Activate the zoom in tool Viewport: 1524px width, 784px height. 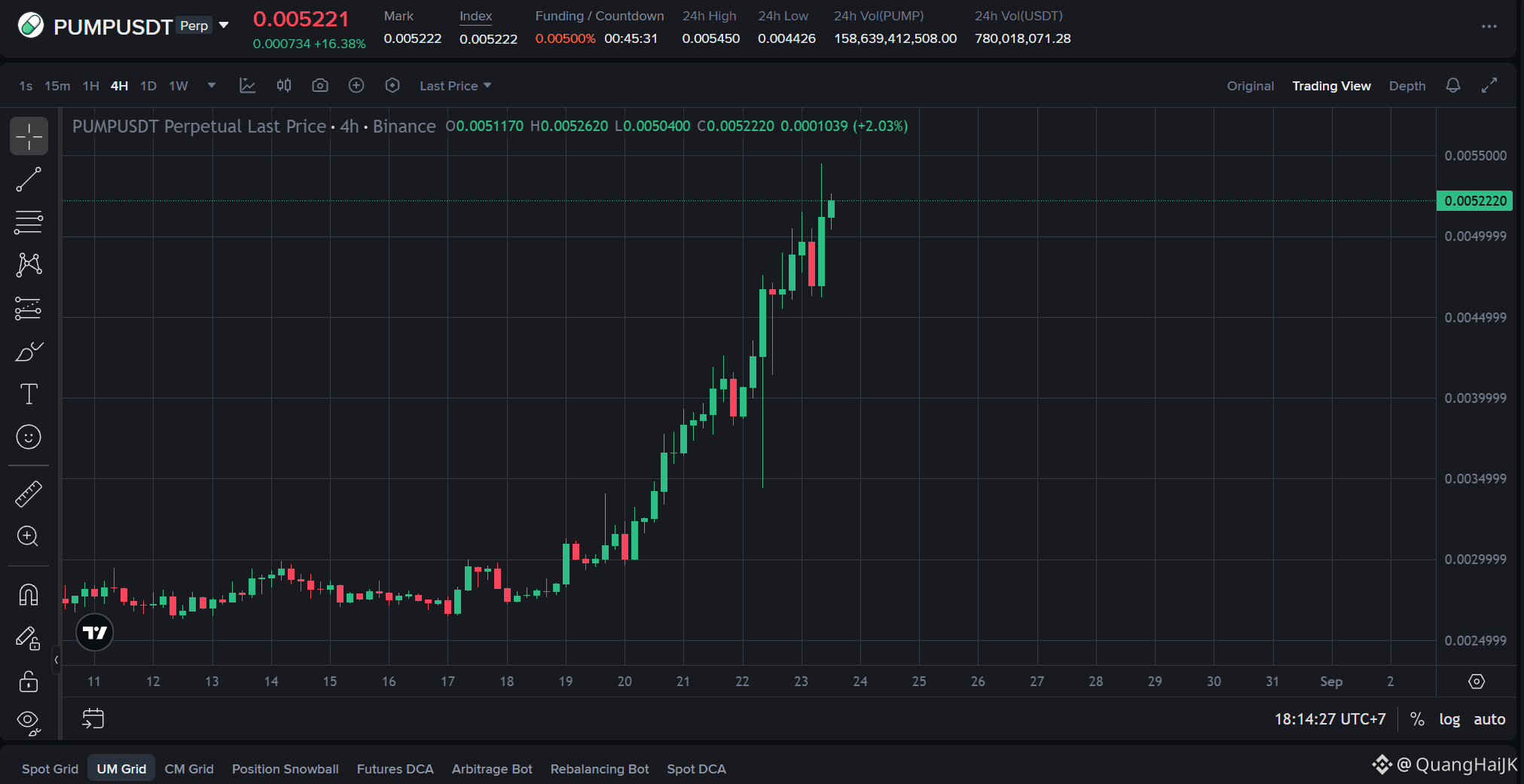coord(29,536)
